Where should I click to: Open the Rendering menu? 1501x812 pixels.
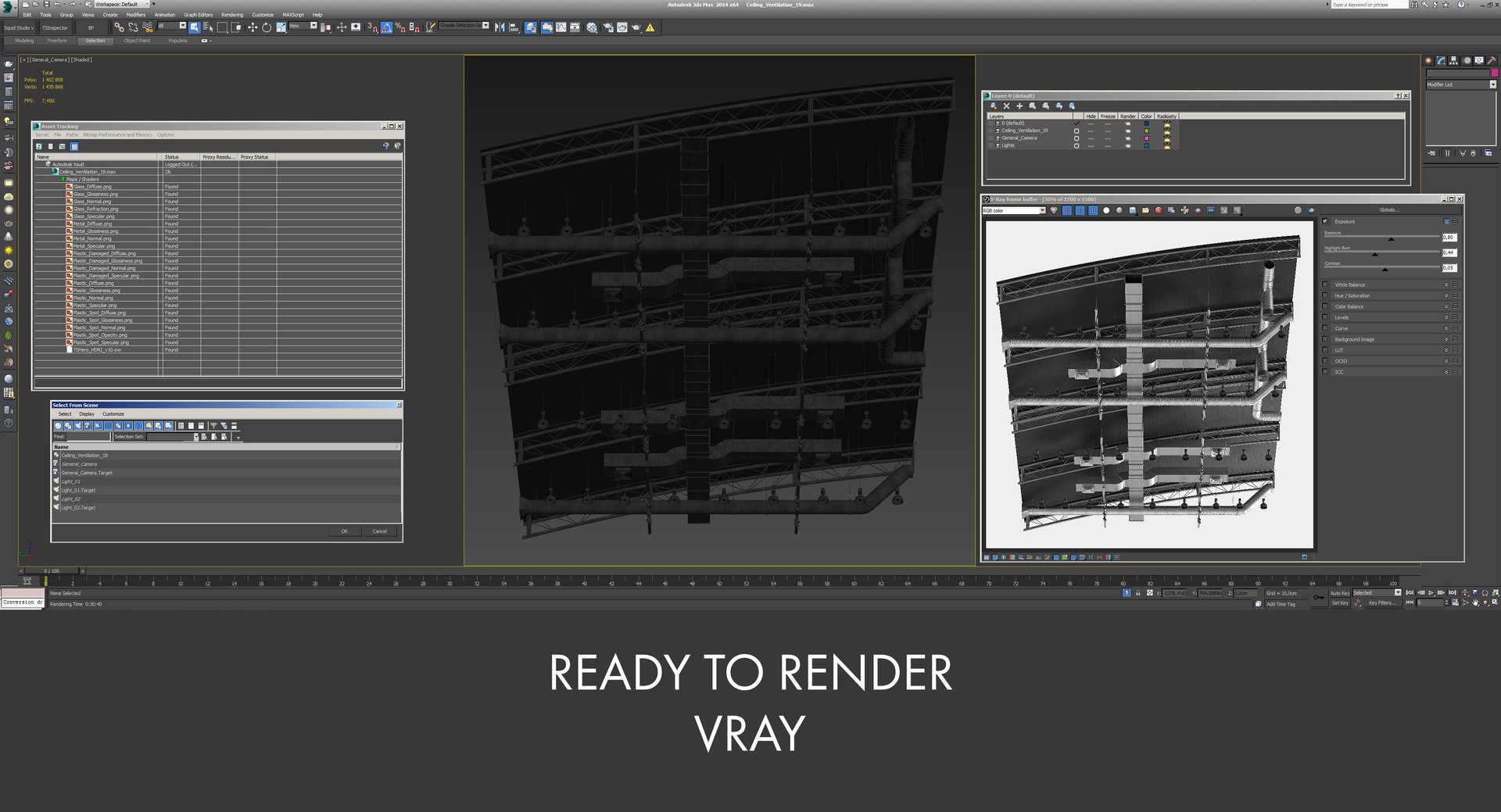pyautogui.click(x=232, y=15)
